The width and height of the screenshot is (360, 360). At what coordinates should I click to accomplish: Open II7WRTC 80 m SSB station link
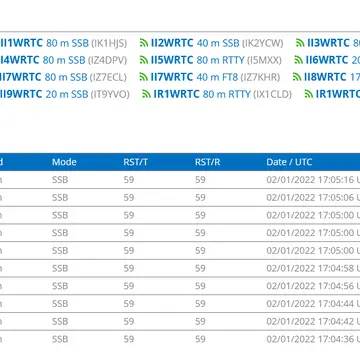pos(44,77)
